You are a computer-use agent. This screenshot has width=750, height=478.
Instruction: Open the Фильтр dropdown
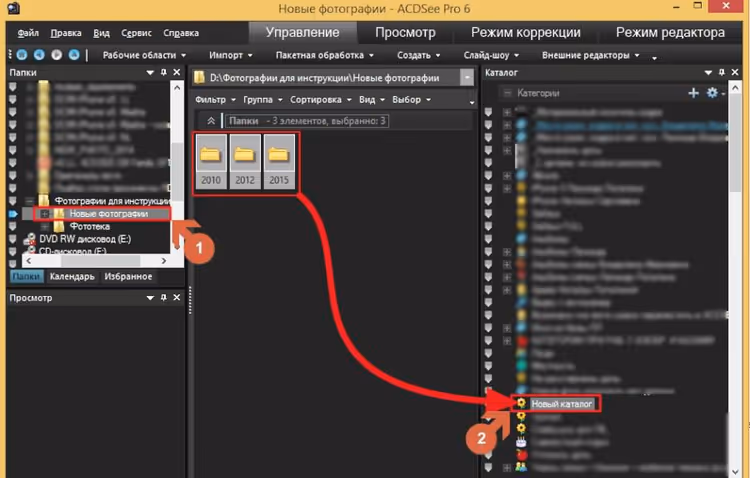click(215, 100)
